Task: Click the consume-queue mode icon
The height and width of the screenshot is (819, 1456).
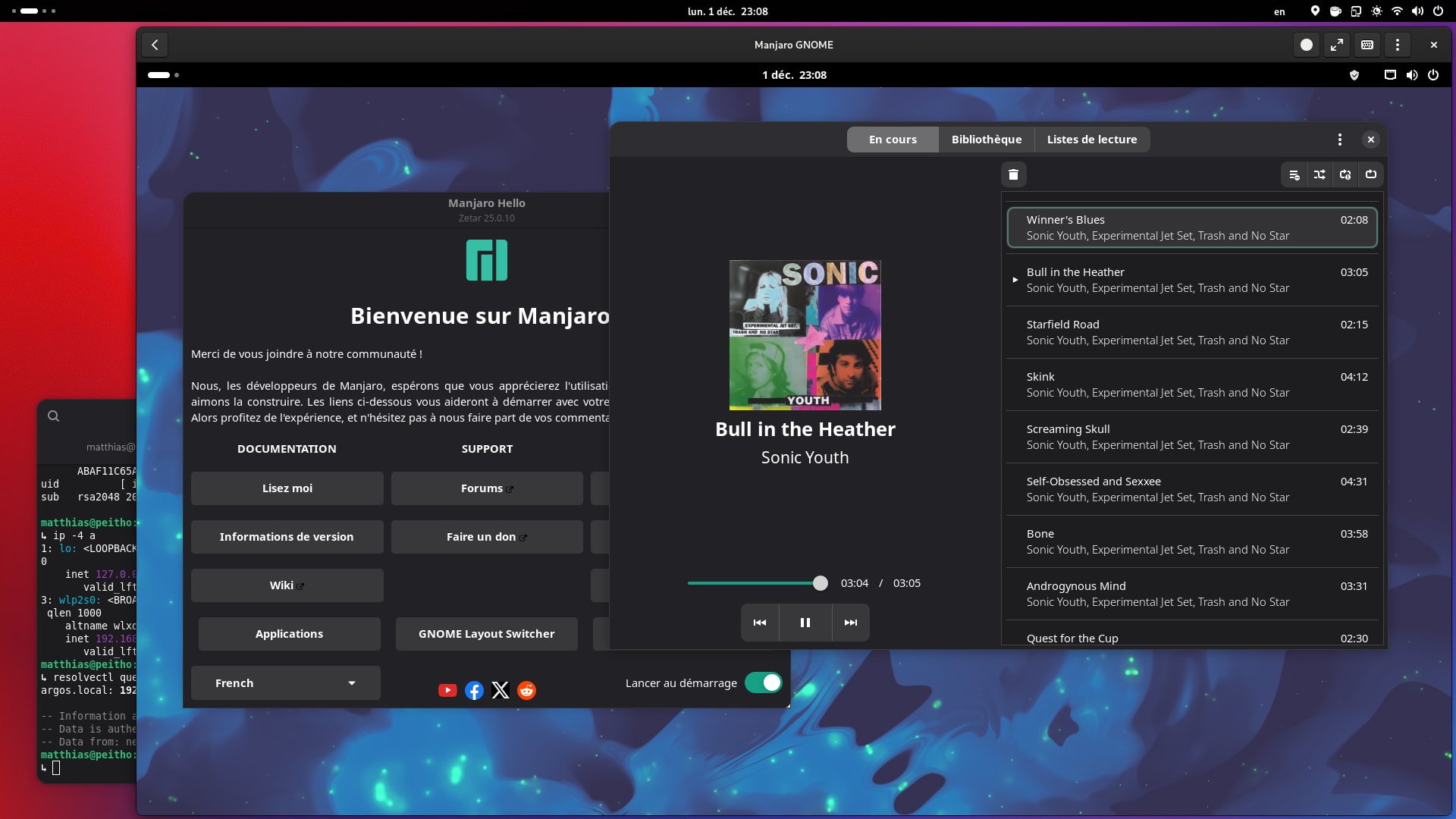Action: pos(1294,174)
